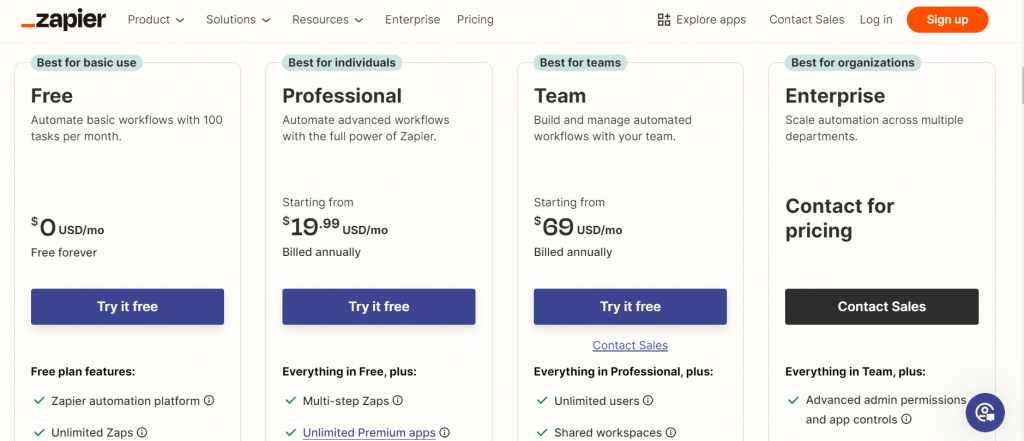
Task: Click info icon beside Zapier automation platform
Action: tap(209, 401)
